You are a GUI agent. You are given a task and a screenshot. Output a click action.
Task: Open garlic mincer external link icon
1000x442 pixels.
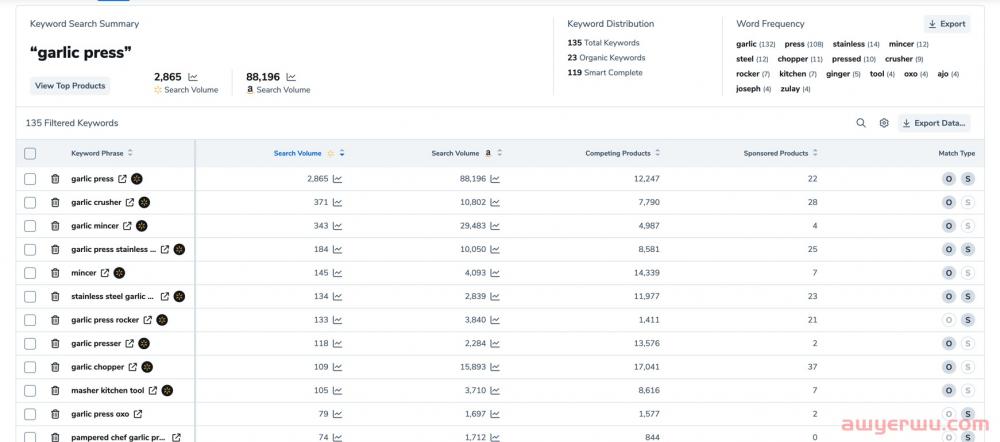pyautogui.click(x=127, y=226)
